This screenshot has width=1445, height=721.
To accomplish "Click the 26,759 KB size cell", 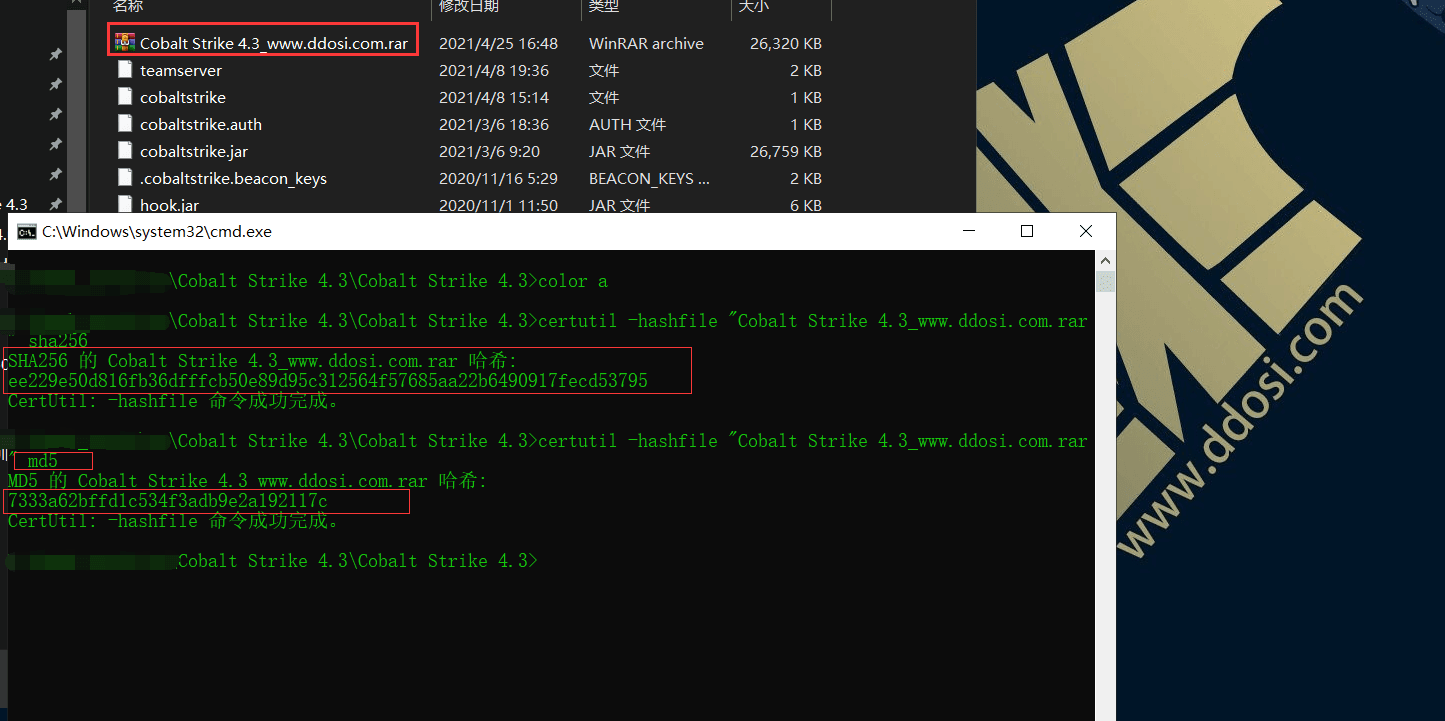I will point(786,151).
